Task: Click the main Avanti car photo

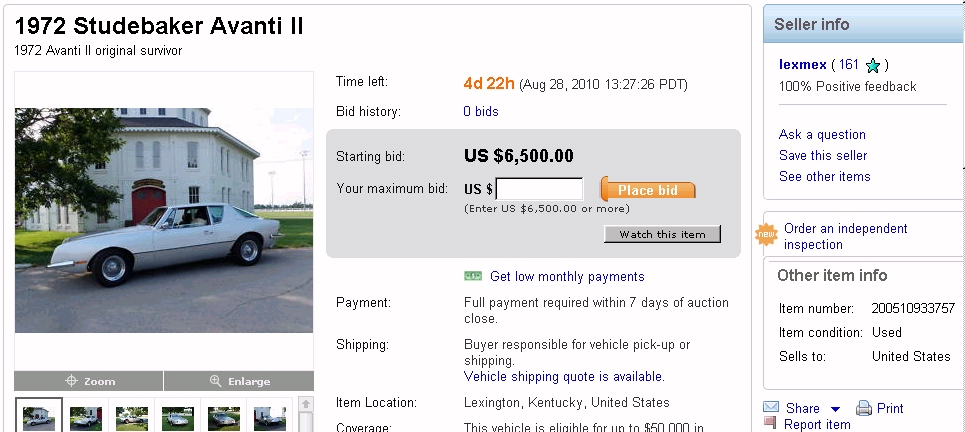Action: tap(164, 220)
